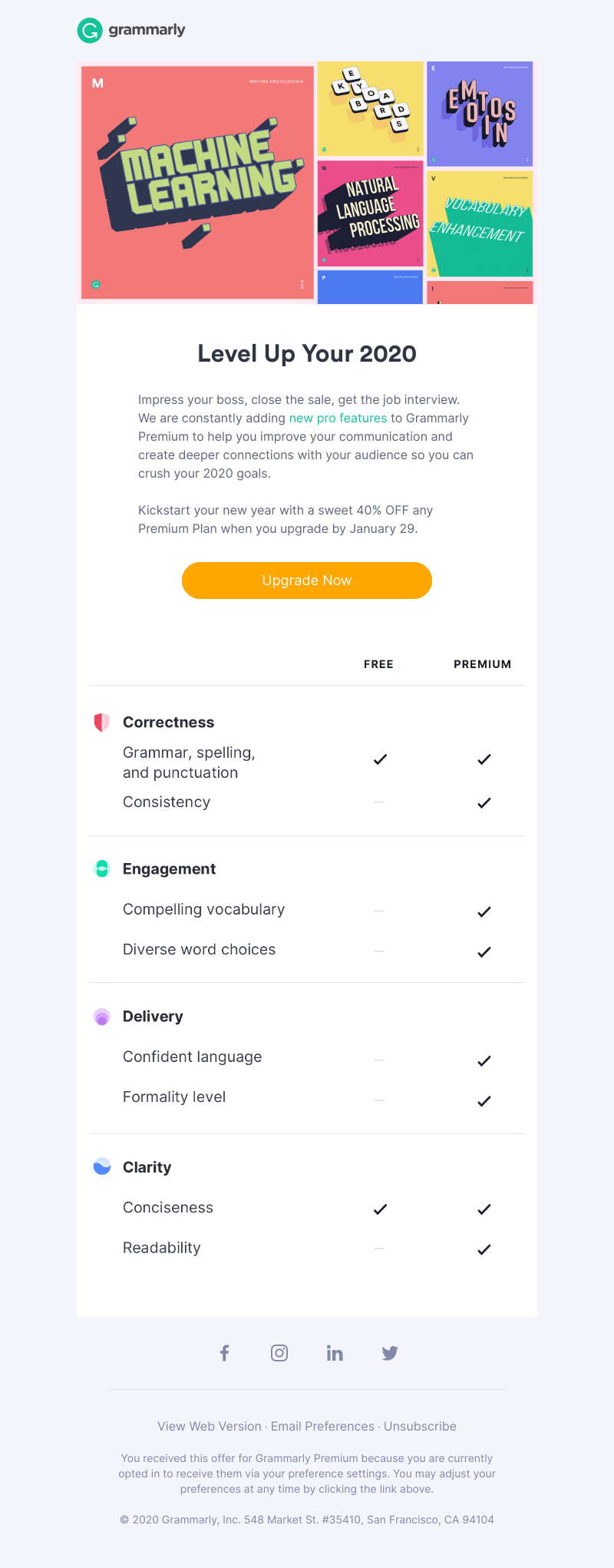Viewport: 614px width, 1568px height.
Task: Click the Unsubscribe link
Action: coord(420,1426)
